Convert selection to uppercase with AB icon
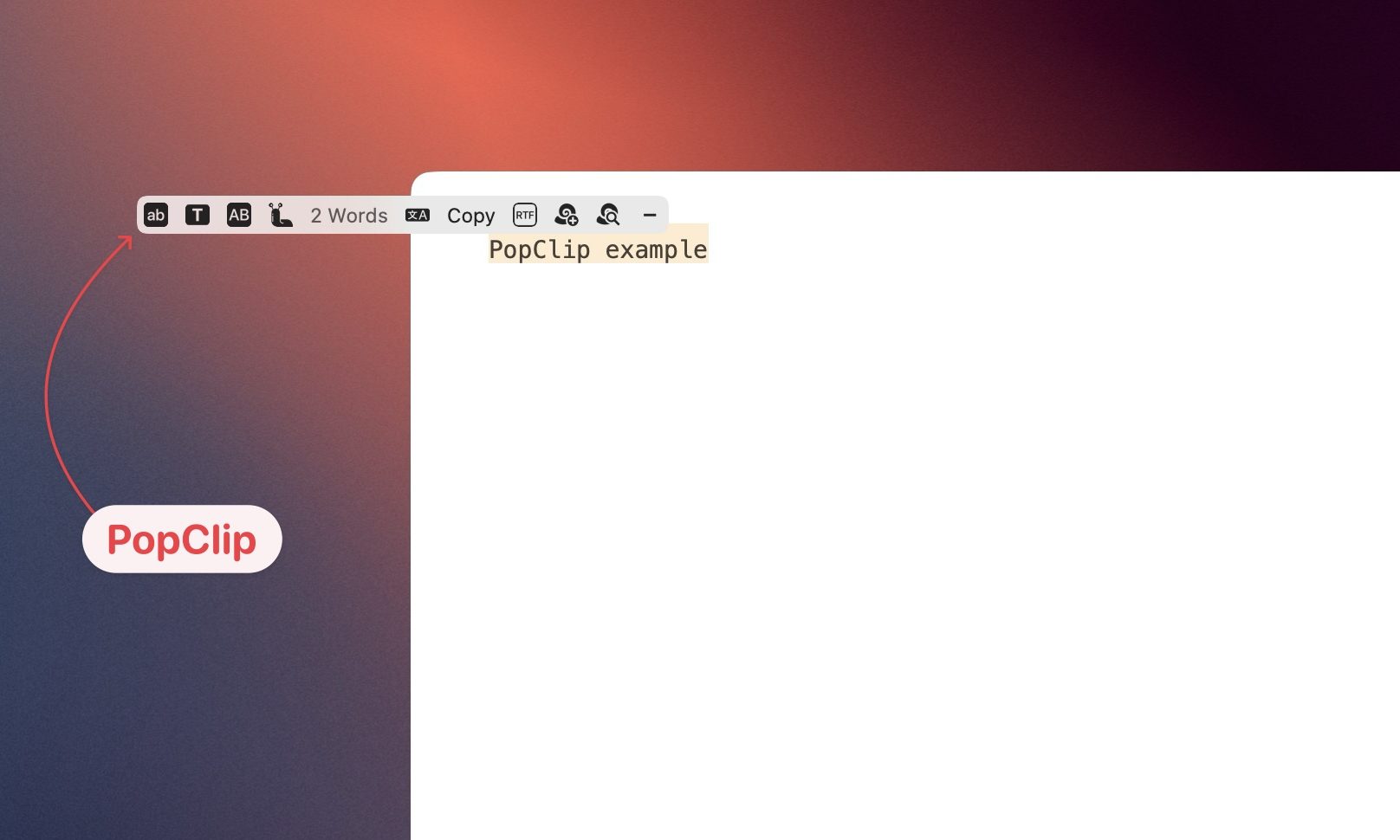The image size is (1400, 840). [x=239, y=215]
